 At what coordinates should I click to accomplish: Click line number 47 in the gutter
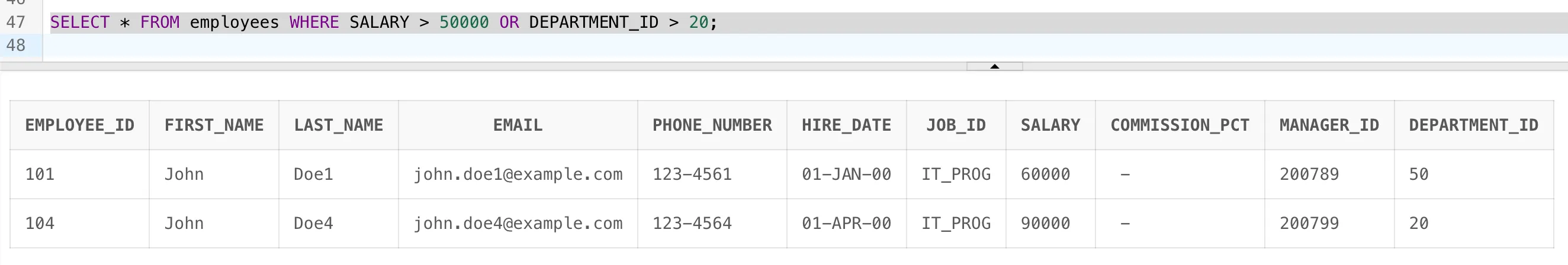16,22
